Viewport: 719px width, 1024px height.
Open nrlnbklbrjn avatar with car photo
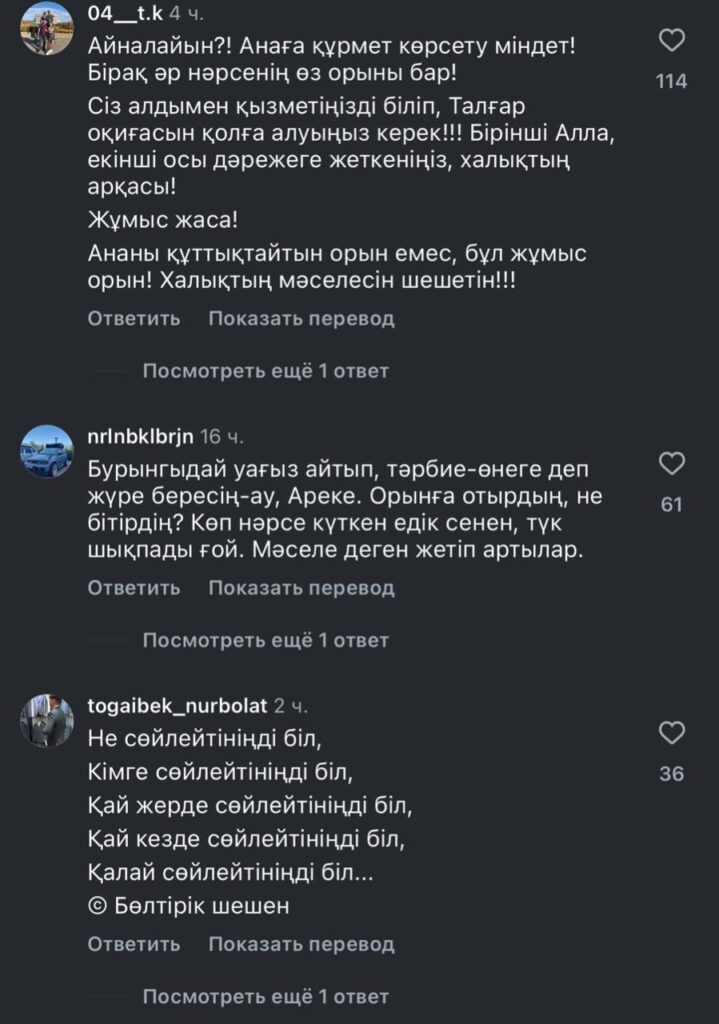coord(47,449)
